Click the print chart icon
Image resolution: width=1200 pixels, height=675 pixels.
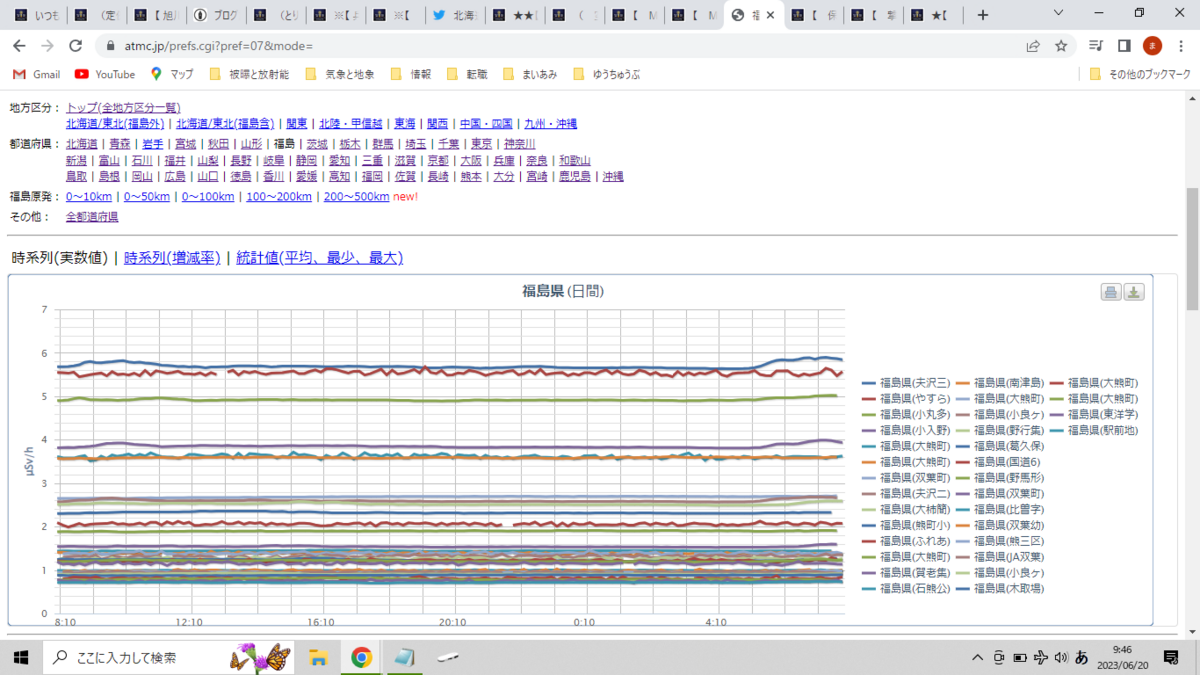click(x=1111, y=292)
